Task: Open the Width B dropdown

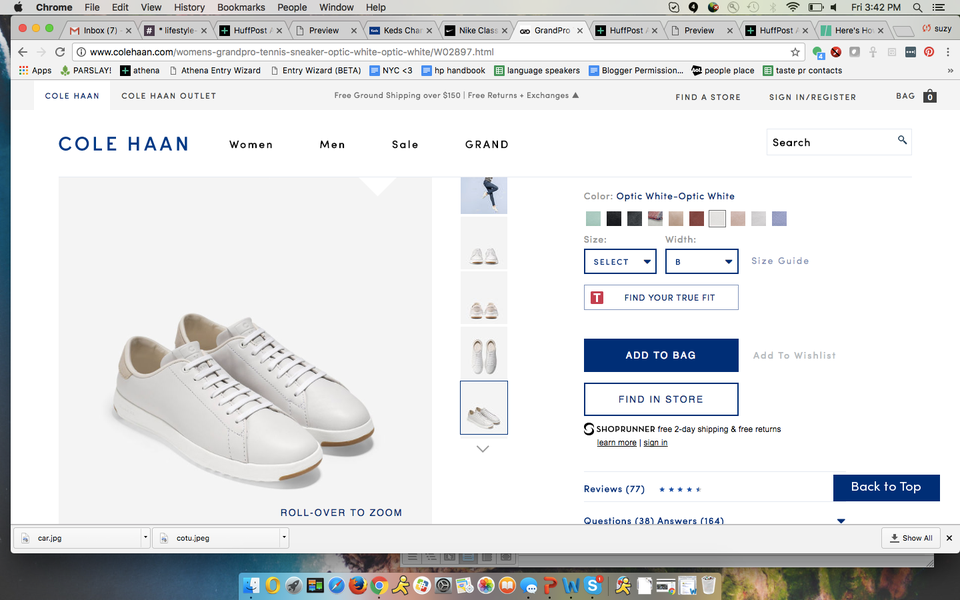Action: click(702, 261)
